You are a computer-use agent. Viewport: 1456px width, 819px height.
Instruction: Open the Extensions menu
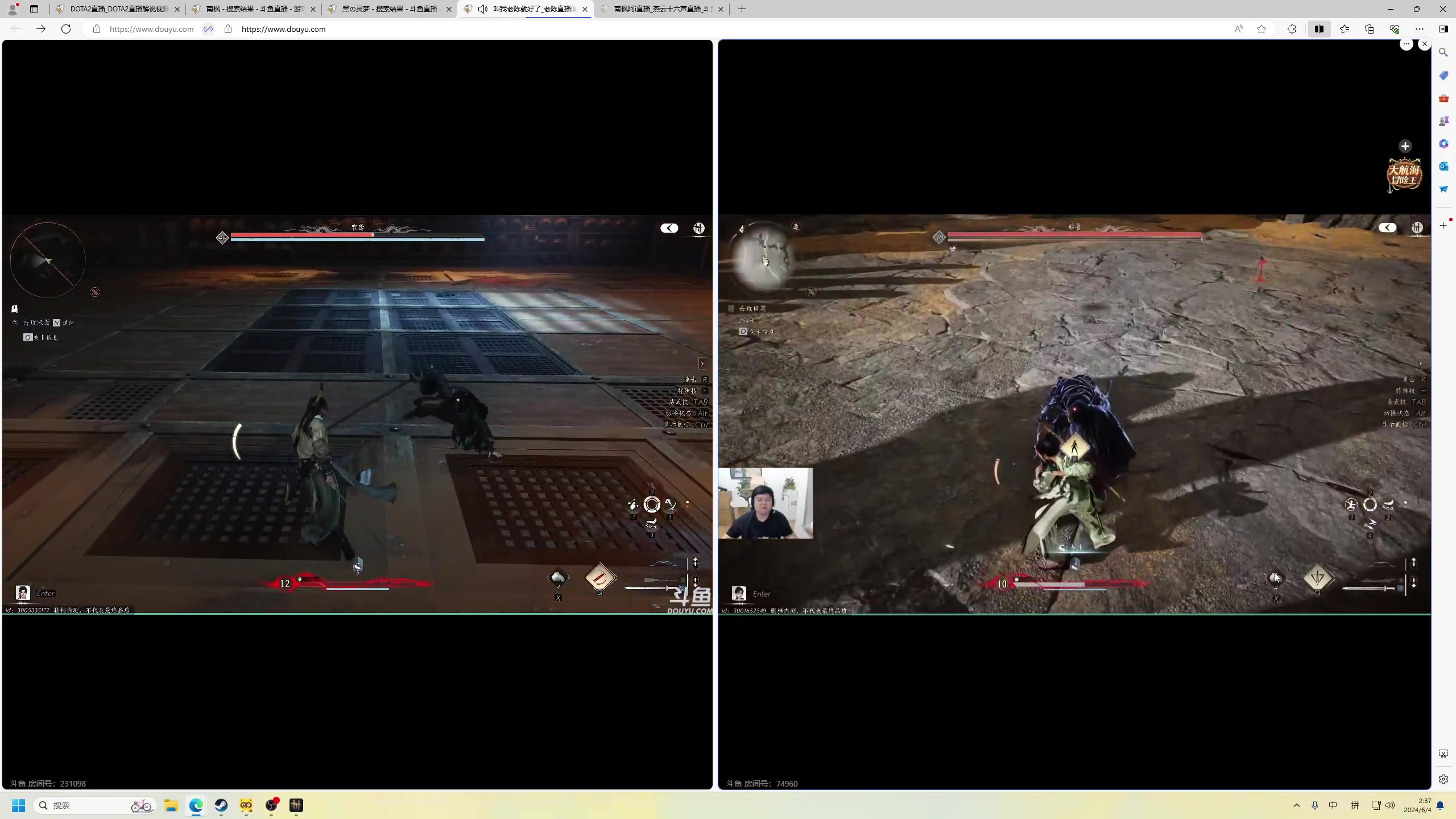click(1292, 29)
